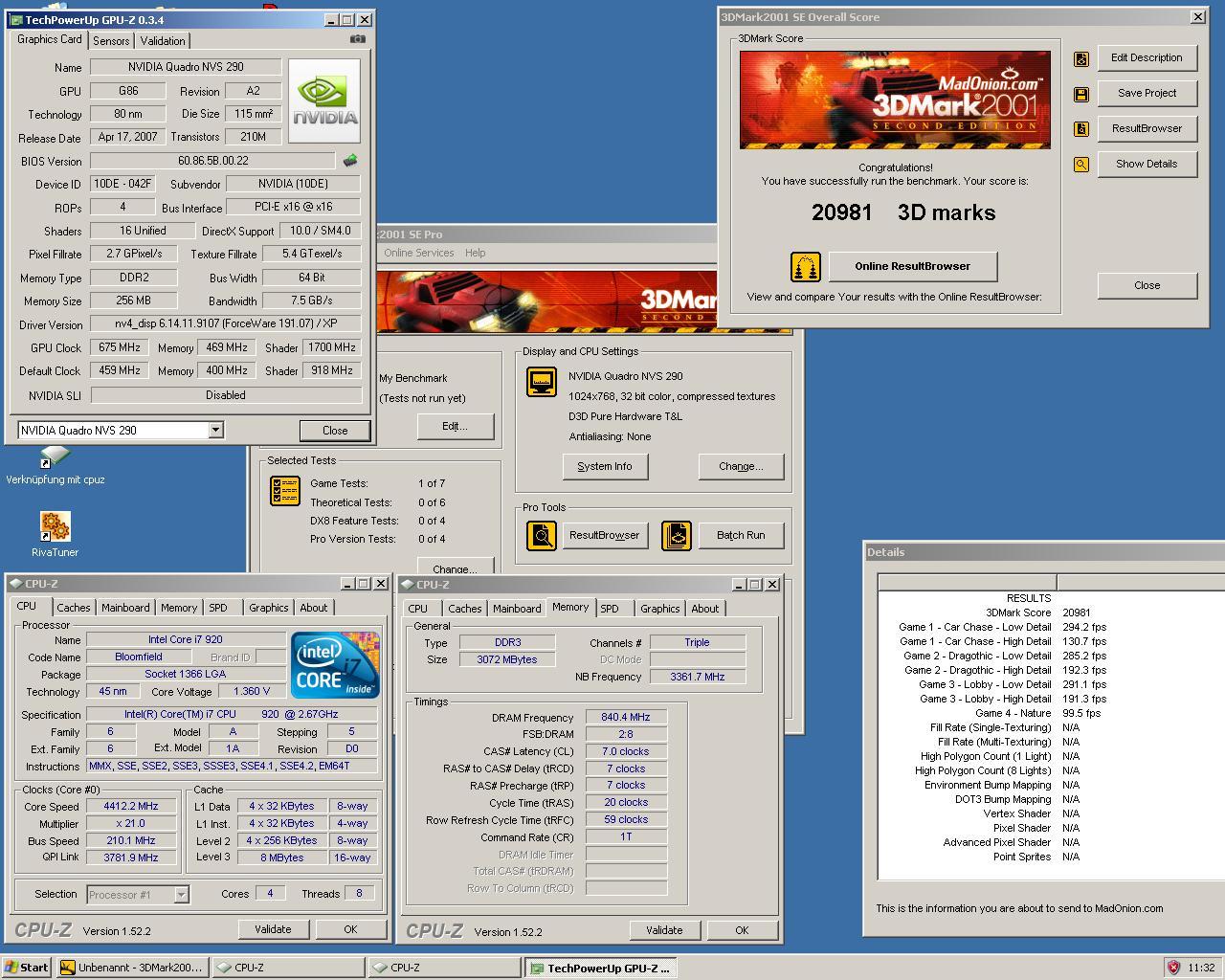Click the Show Details magnifier icon
The image size is (1225, 980).
(1080, 165)
